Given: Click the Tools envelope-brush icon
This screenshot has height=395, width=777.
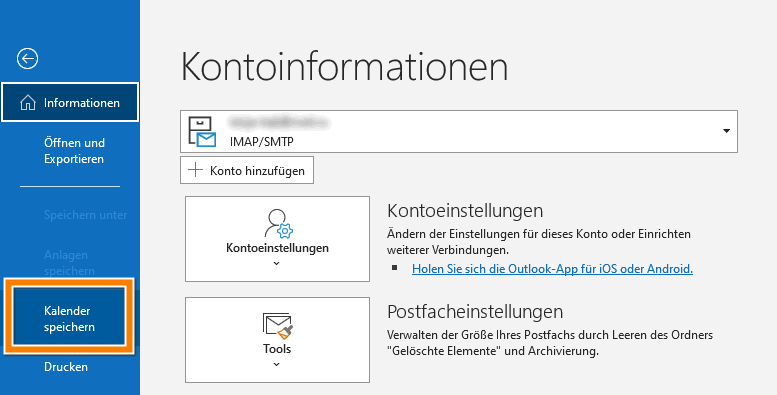Looking at the screenshot, I should point(278,325).
